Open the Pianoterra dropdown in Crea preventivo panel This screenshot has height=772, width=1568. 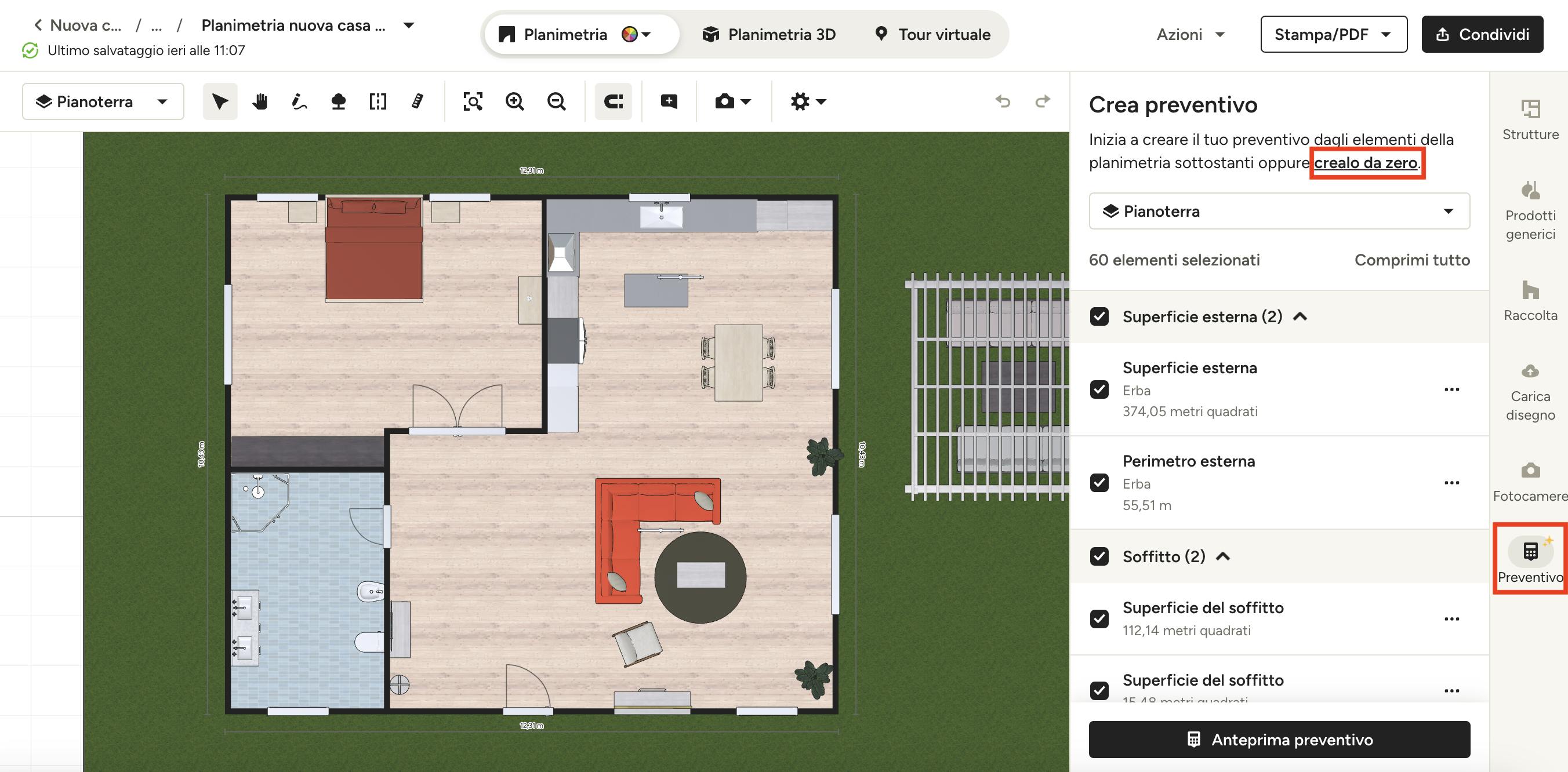tap(1279, 211)
